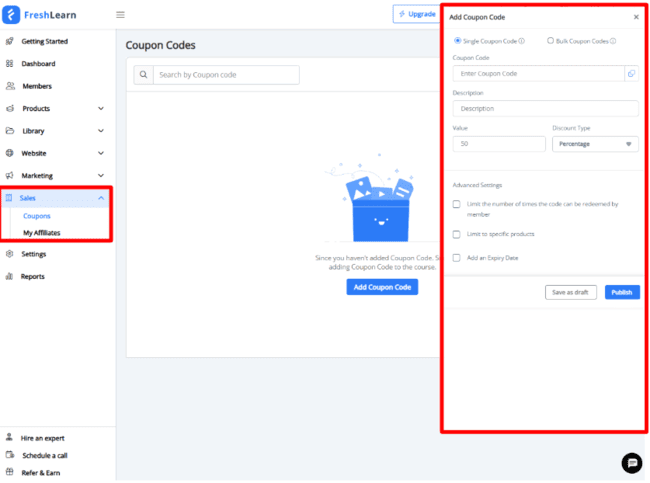Click the generate coupon code icon
650x483 pixels.
tap(631, 73)
